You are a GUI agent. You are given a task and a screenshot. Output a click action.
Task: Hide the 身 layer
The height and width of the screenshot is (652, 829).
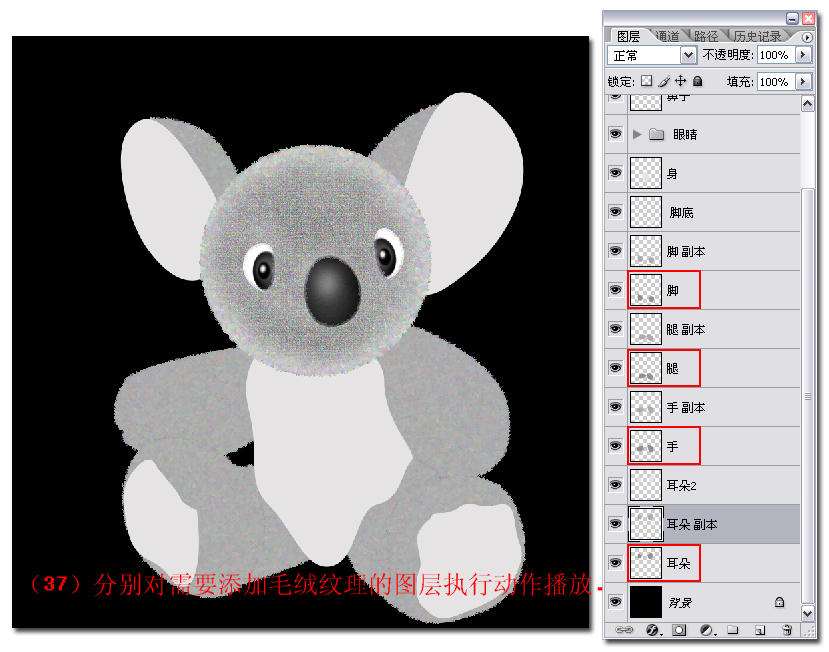click(x=615, y=173)
